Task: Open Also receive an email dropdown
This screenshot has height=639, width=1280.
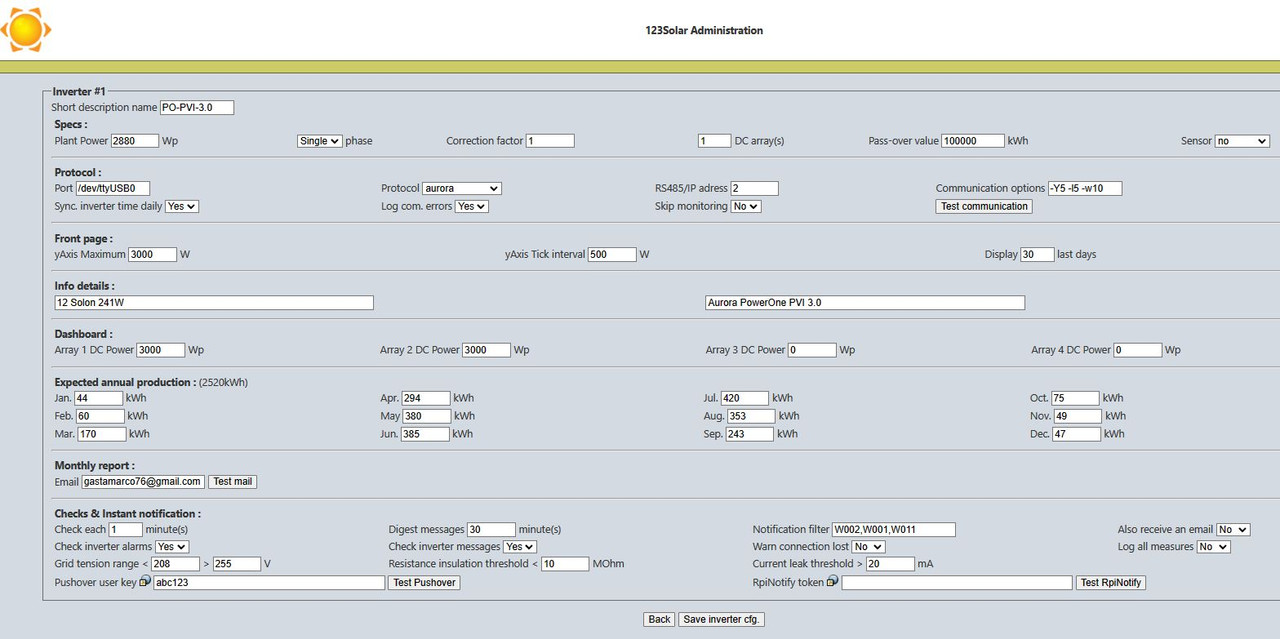Action: tap(1233, 529)
